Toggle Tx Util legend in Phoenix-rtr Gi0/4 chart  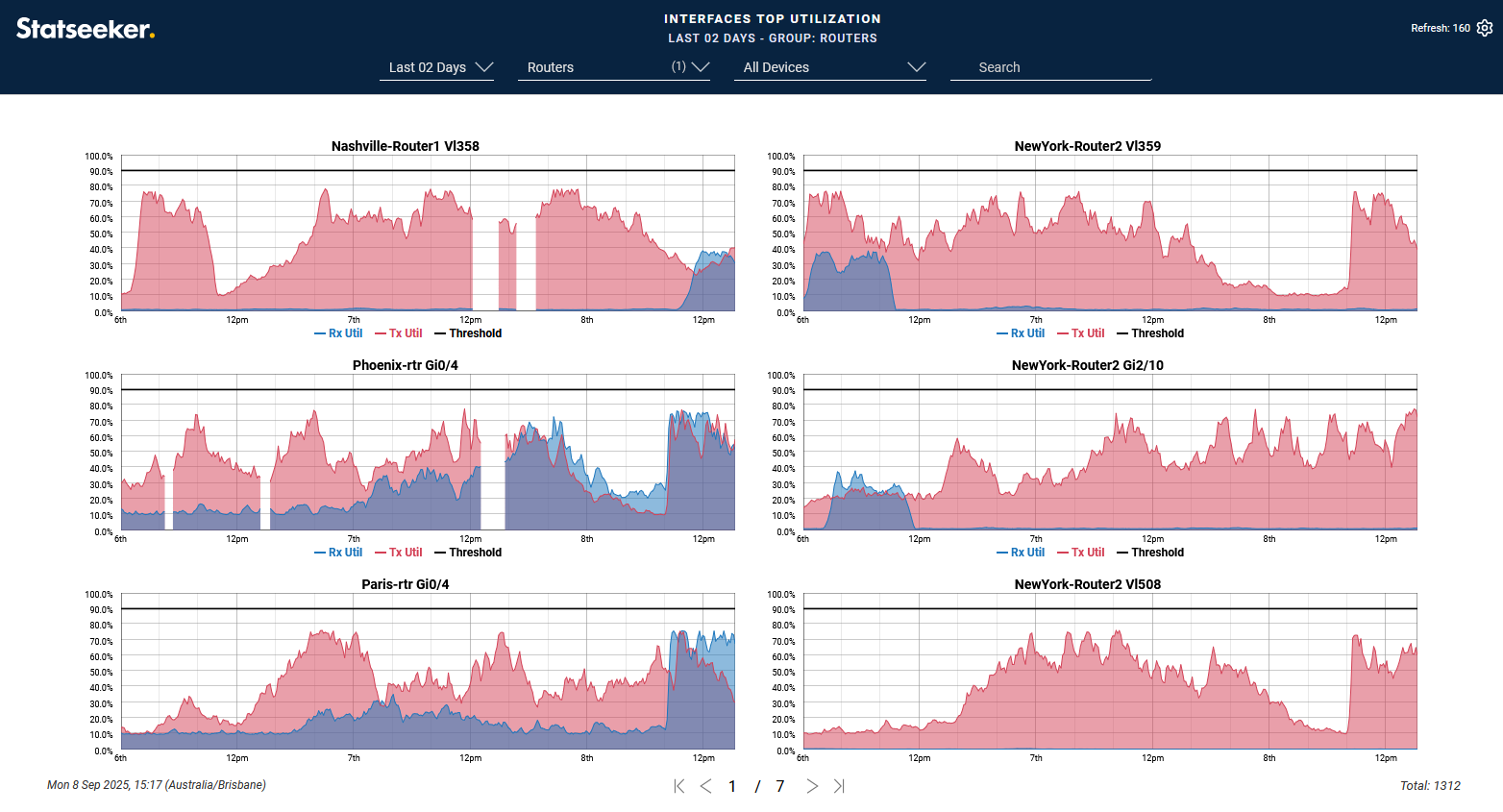coord(399,553)
